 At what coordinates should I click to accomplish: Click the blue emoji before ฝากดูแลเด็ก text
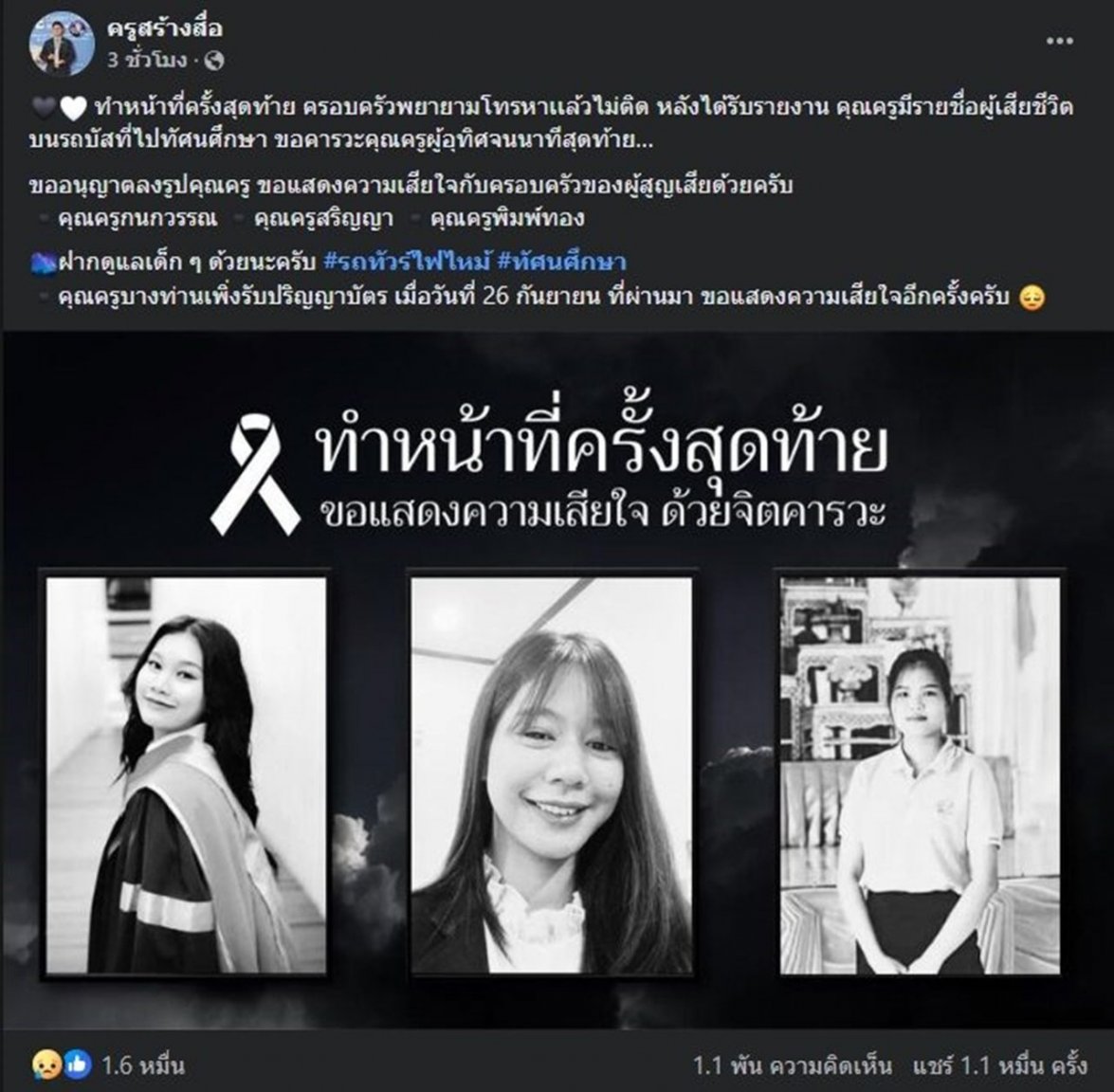(x=44, y=263)
